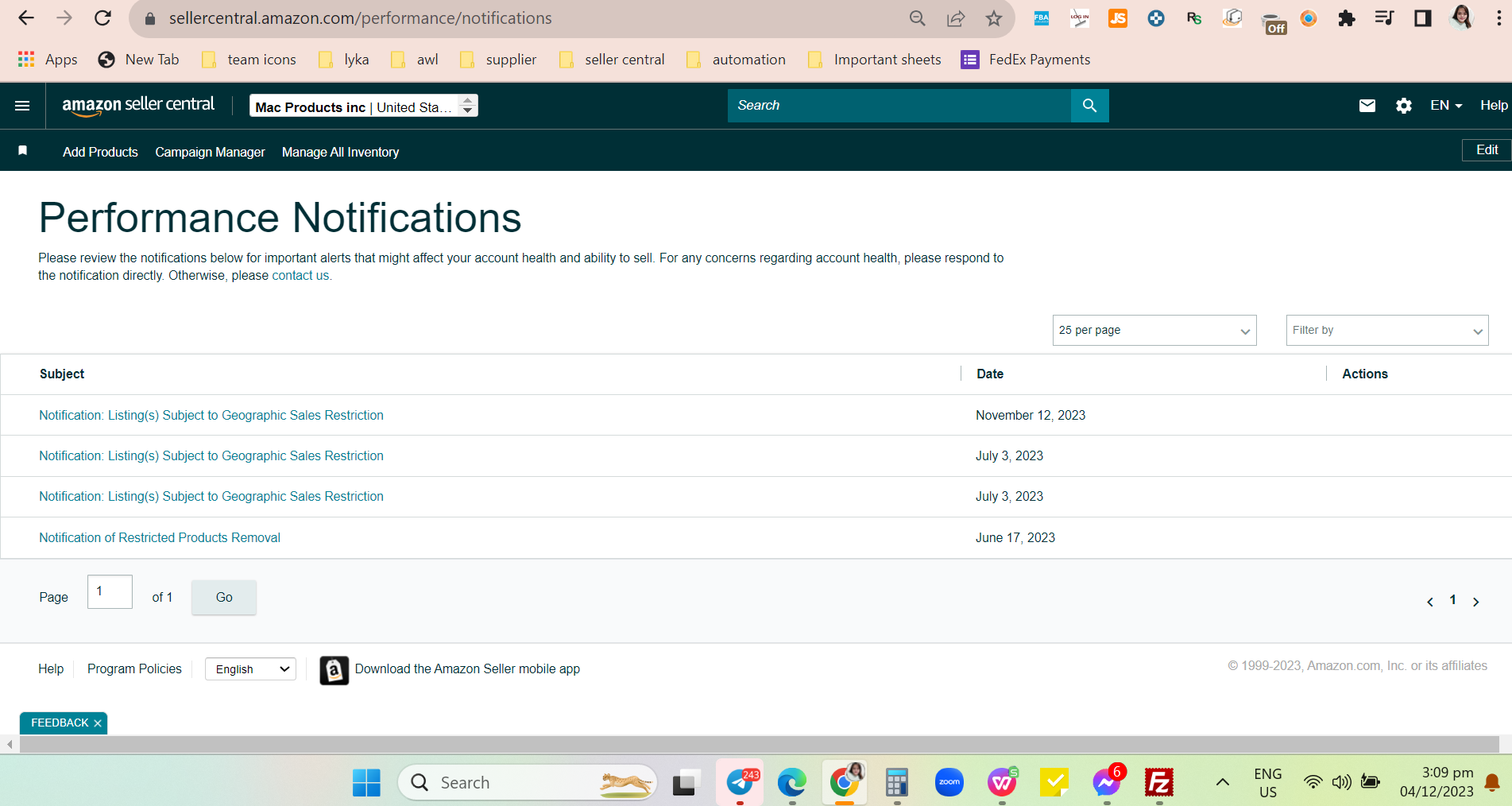1512x806 pixels.
Task: Open Microsoft Edge from the taskbar
Action: click(792, 783)
